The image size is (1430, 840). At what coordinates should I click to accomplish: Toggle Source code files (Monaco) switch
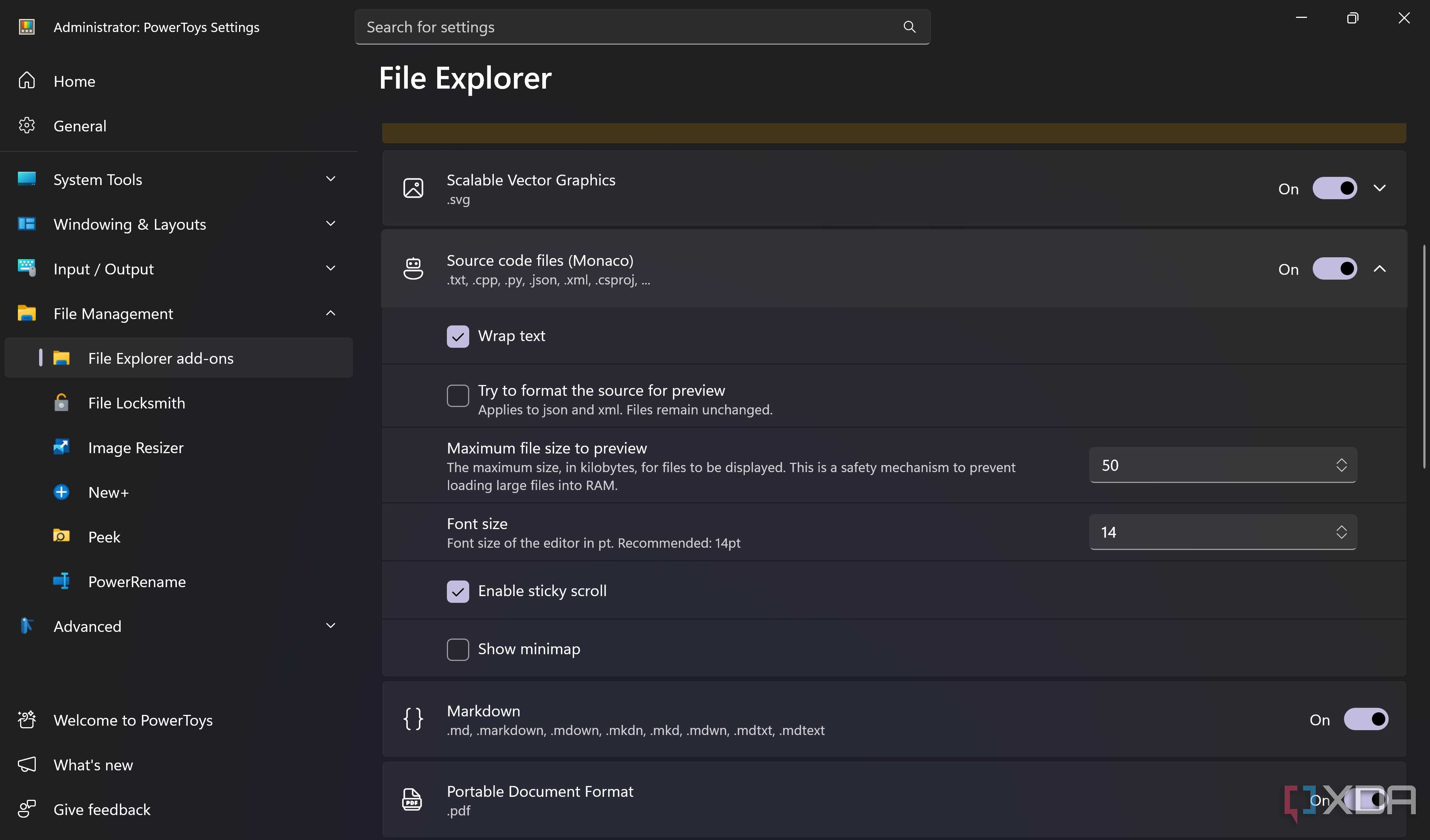pyautogui.click(x=1335, y=268)
